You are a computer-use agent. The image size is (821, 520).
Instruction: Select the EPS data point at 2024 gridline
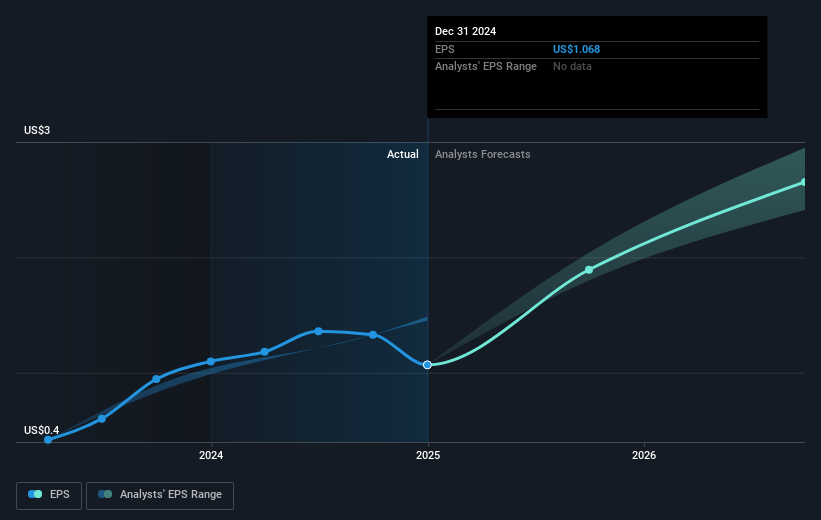pos(211,361)
